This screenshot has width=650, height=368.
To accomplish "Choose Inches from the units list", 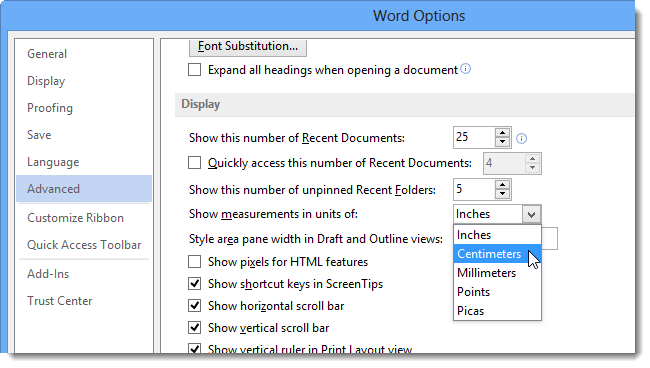I will 497,235.
